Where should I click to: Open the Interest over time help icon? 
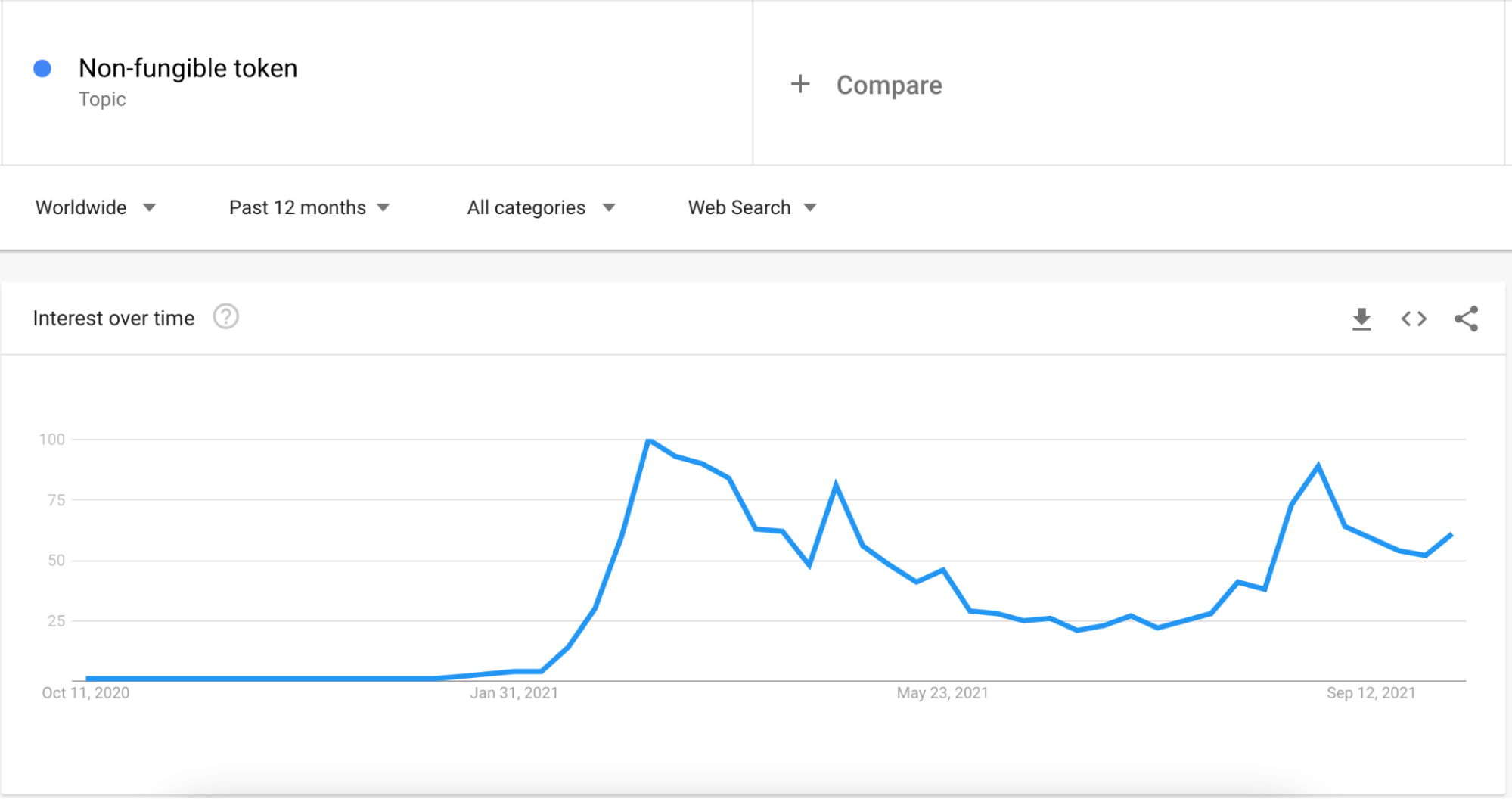coord(225,317)
